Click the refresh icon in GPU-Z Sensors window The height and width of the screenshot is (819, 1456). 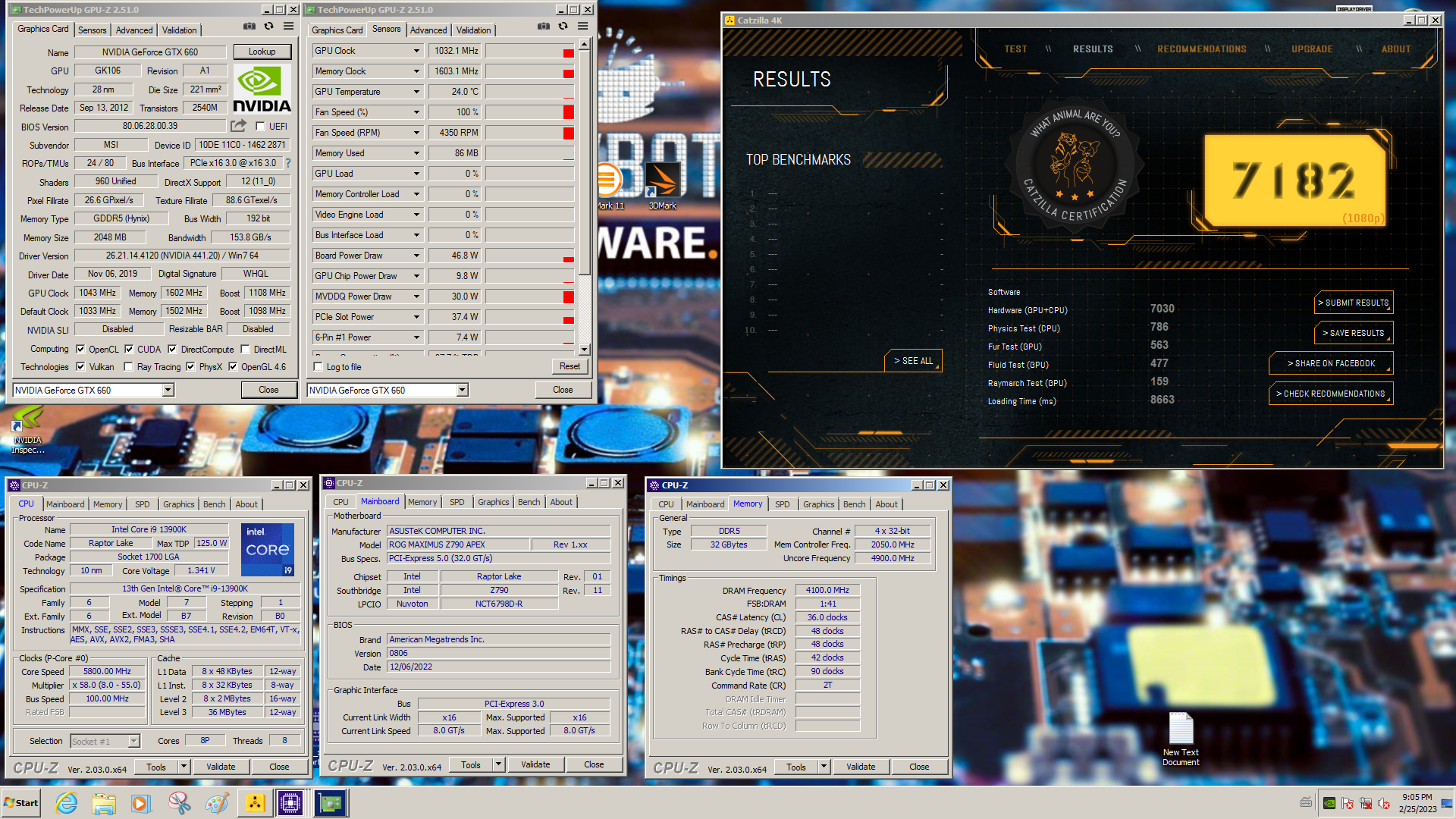pos(563,27)
